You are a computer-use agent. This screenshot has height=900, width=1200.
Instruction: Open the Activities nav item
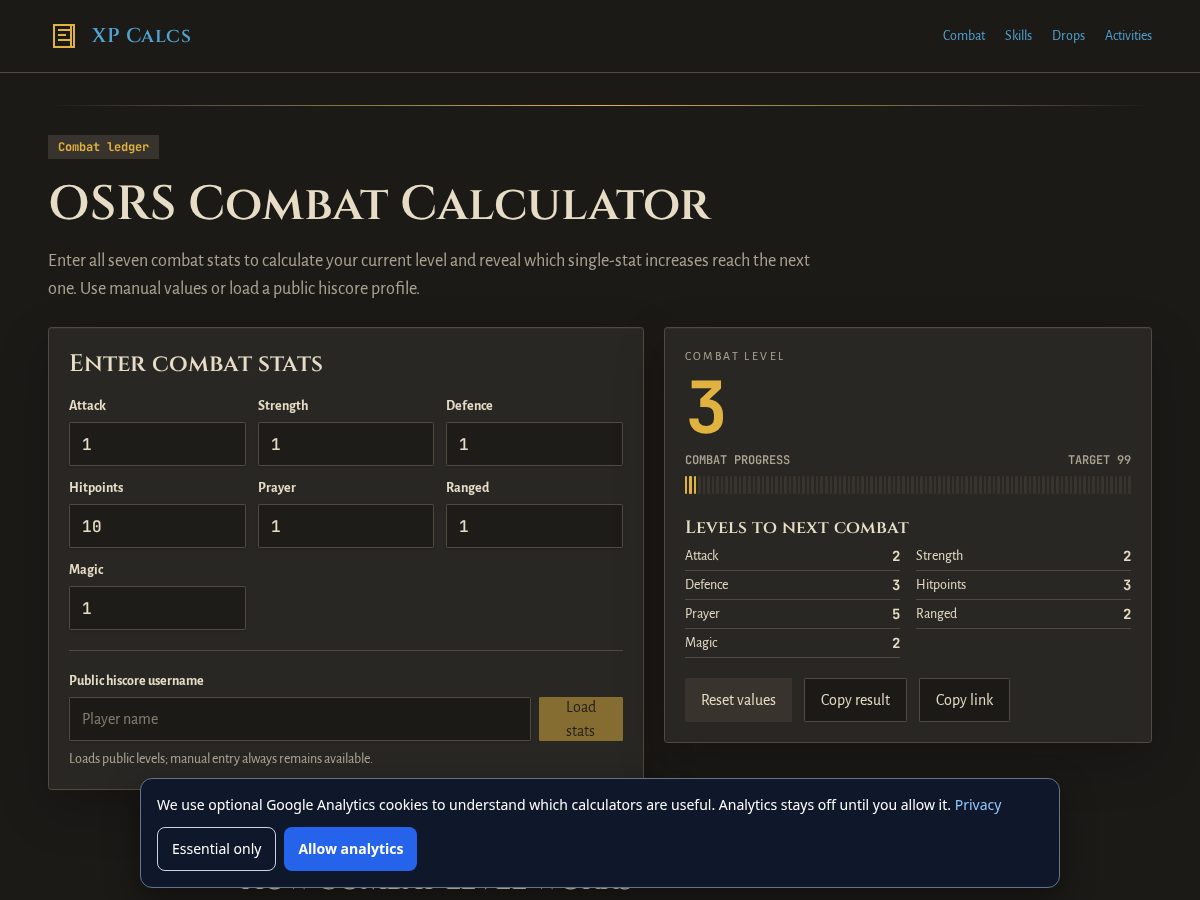point(1128,35)
